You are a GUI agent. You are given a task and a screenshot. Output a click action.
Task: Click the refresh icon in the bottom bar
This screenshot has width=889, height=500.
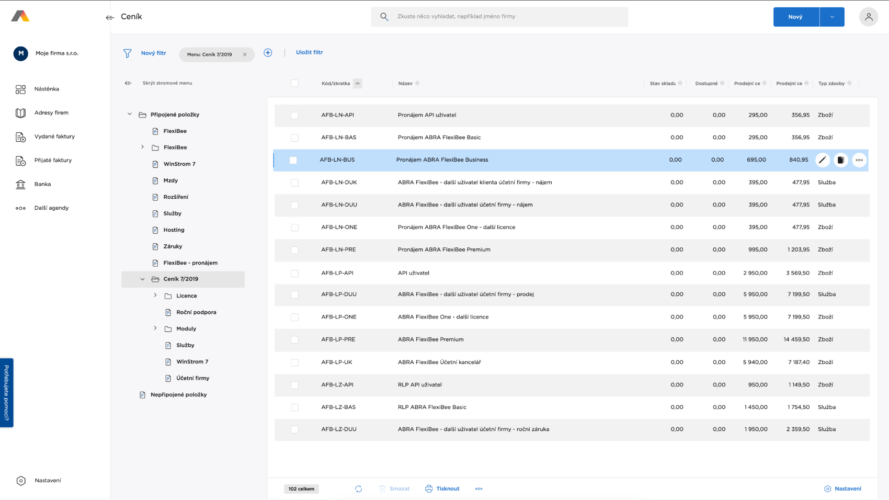(x=358, y=488)
